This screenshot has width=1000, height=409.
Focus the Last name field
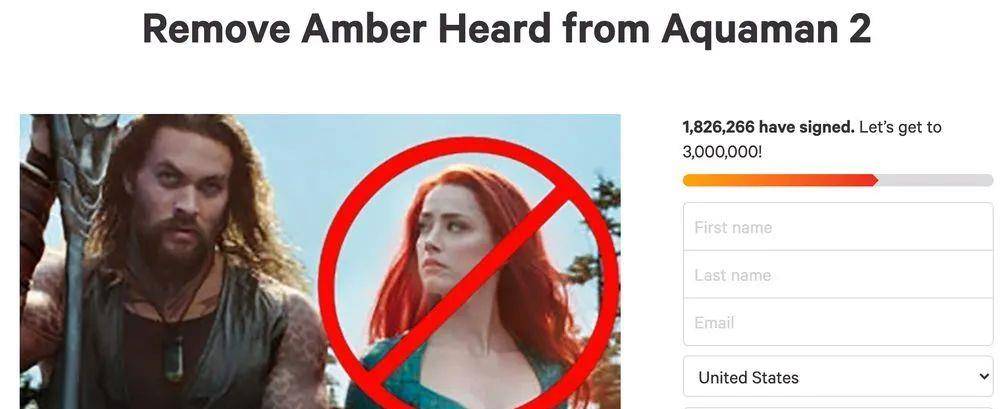point(837,274)
